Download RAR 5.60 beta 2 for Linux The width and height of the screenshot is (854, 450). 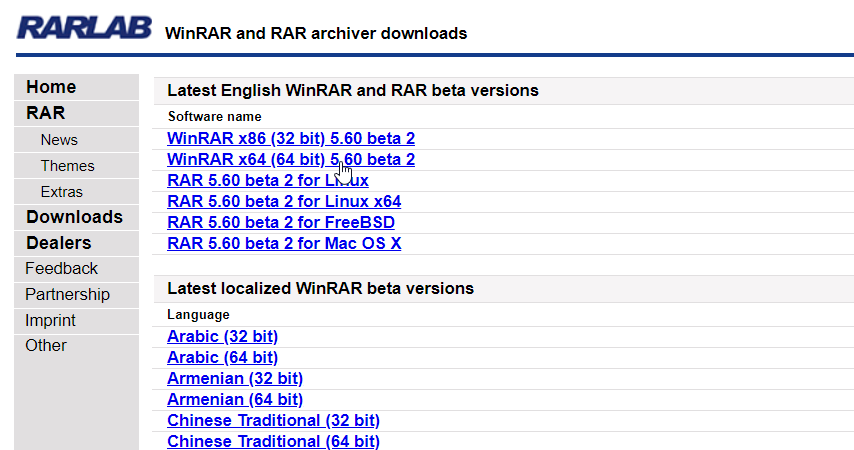tap(268, 180)
